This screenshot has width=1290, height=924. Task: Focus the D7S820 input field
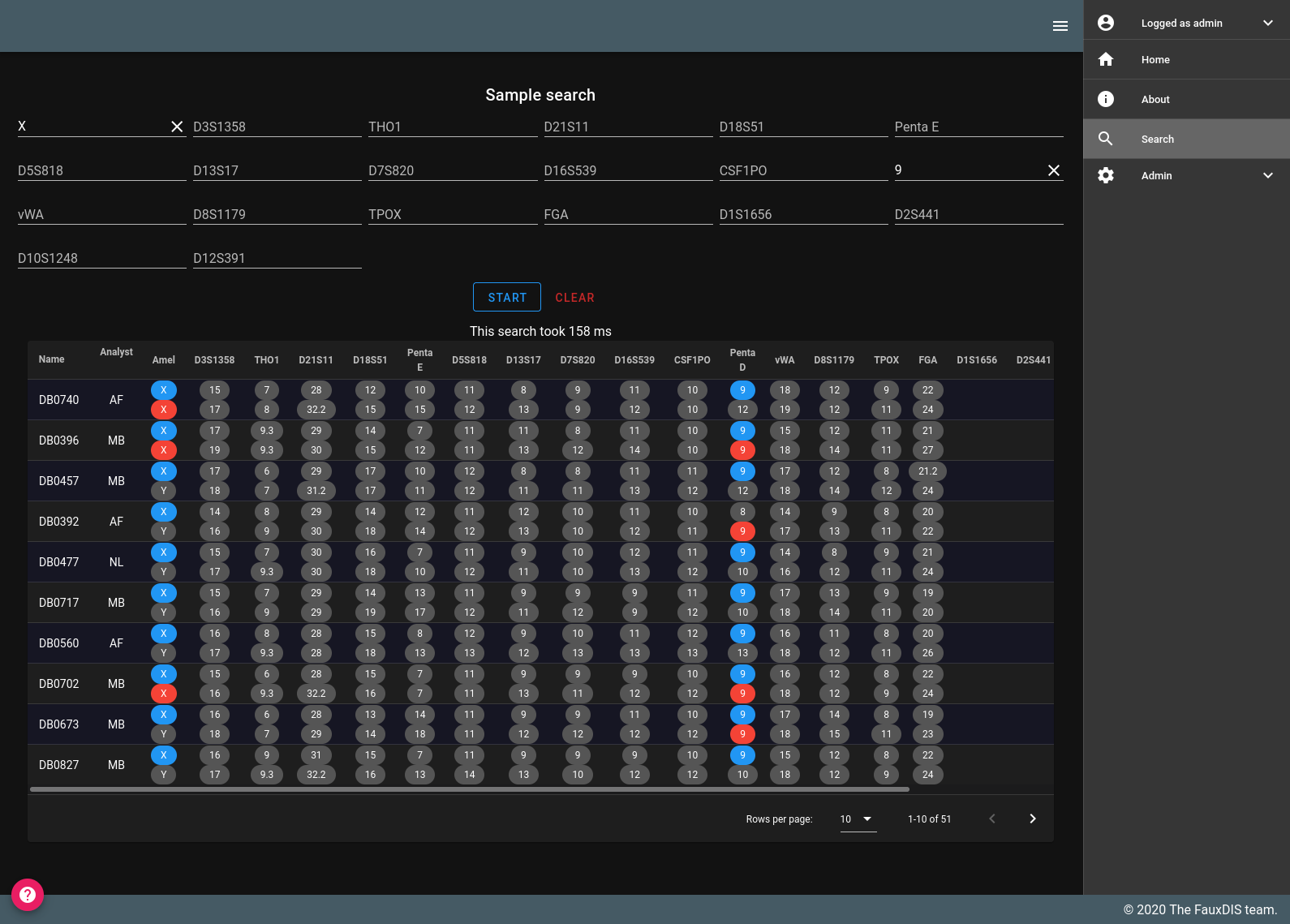click(453, 170)
